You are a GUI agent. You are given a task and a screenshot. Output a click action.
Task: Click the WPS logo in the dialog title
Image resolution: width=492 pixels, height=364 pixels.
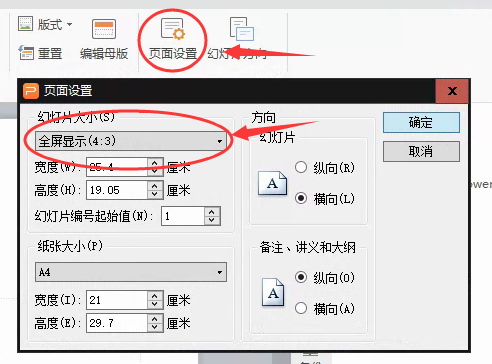pyautogui.click(x=31, y=91)
